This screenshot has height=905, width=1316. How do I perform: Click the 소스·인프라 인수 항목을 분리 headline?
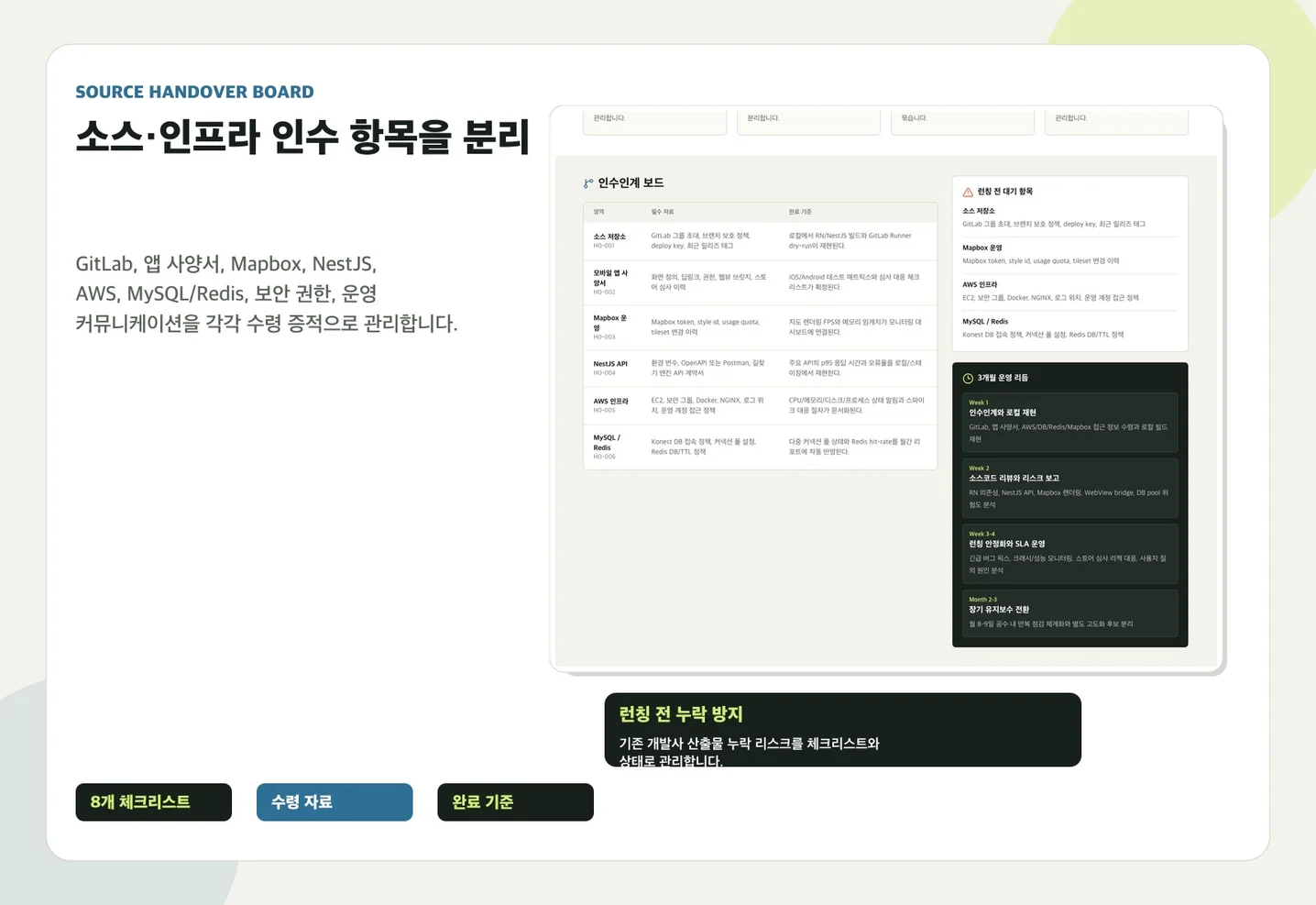[x=302, y=137]
